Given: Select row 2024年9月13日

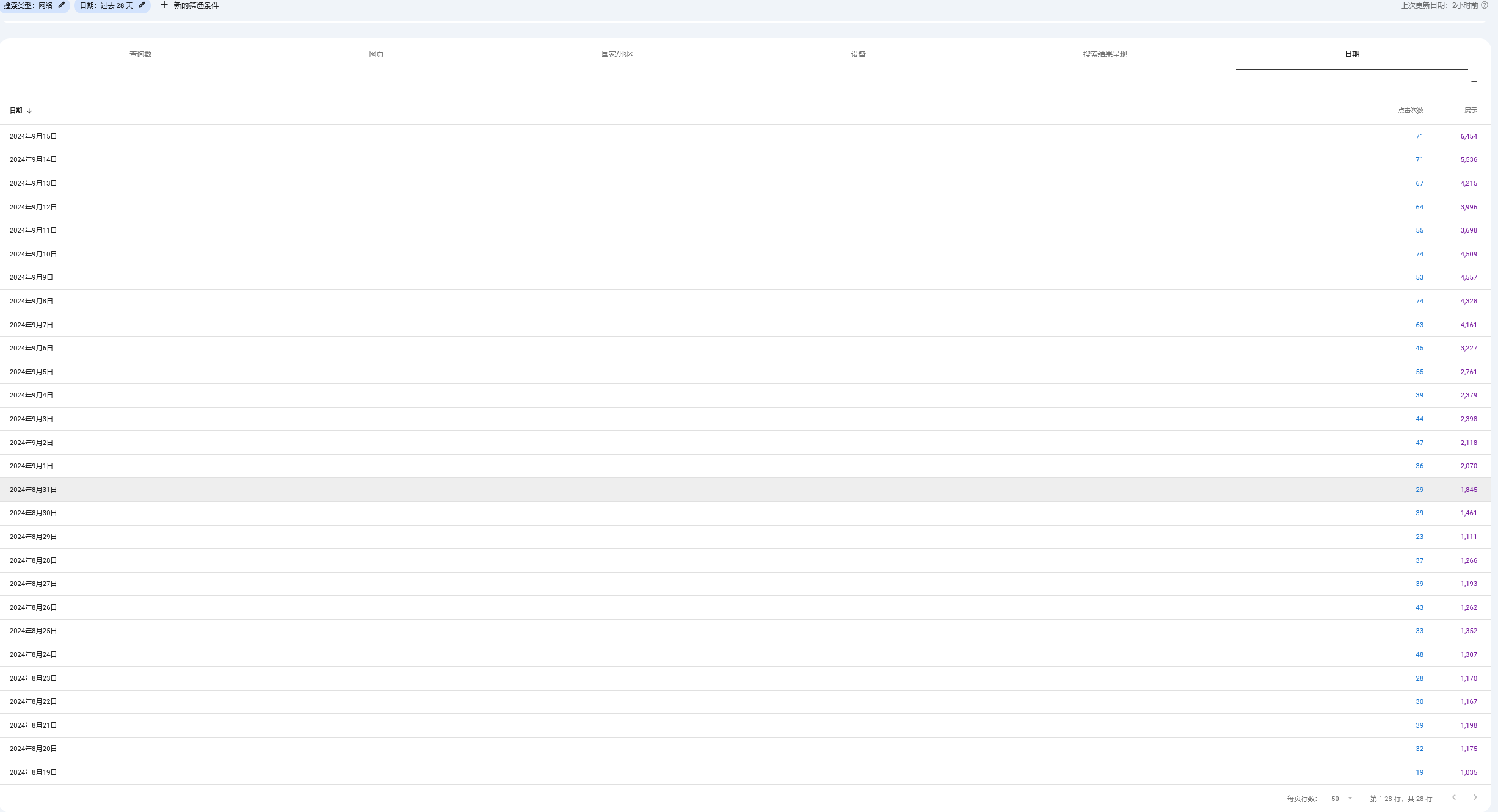Looking at the screenshot, I should pyautogui.click(x=746, y=183).
